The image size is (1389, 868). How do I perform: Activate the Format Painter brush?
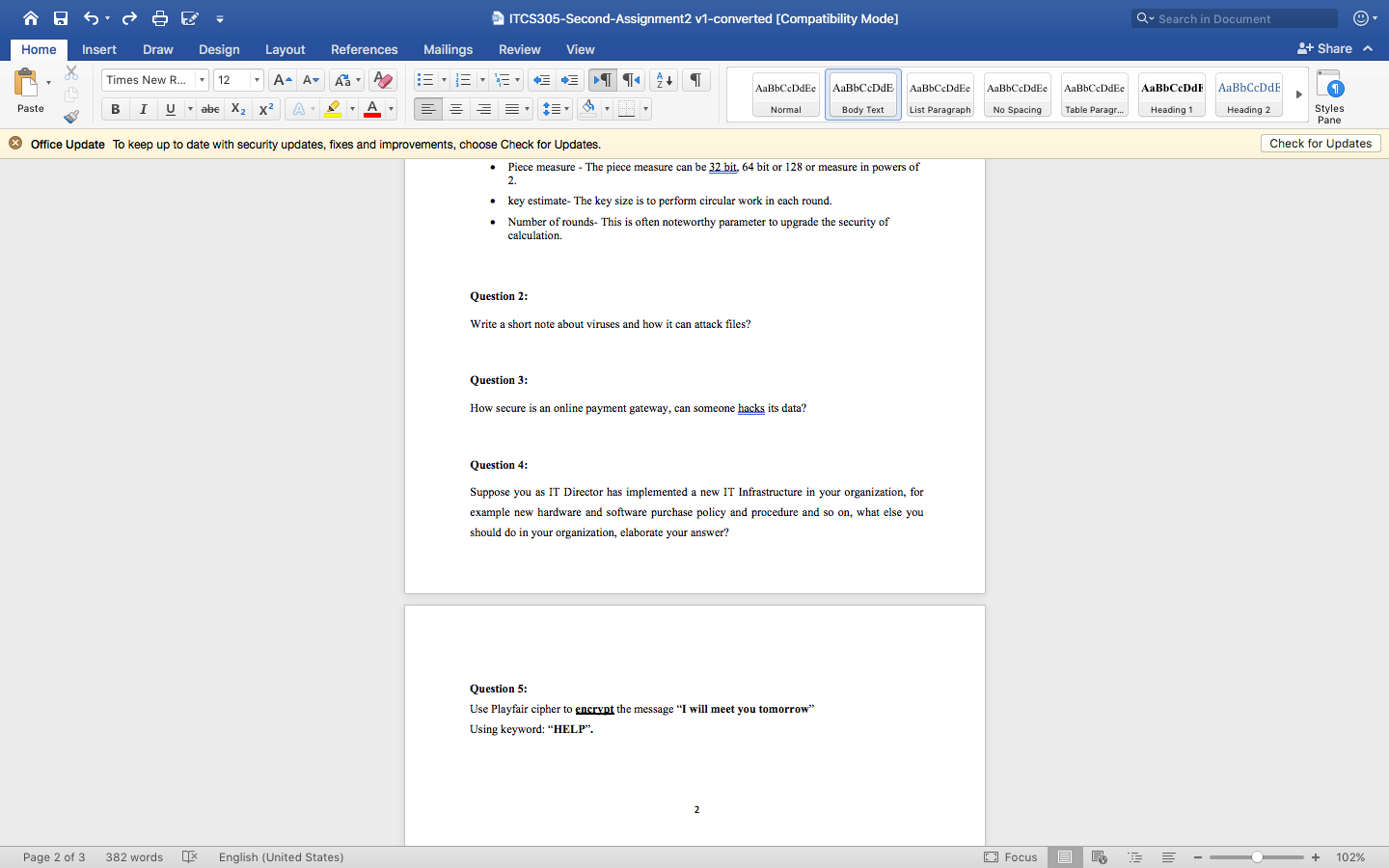71,117
